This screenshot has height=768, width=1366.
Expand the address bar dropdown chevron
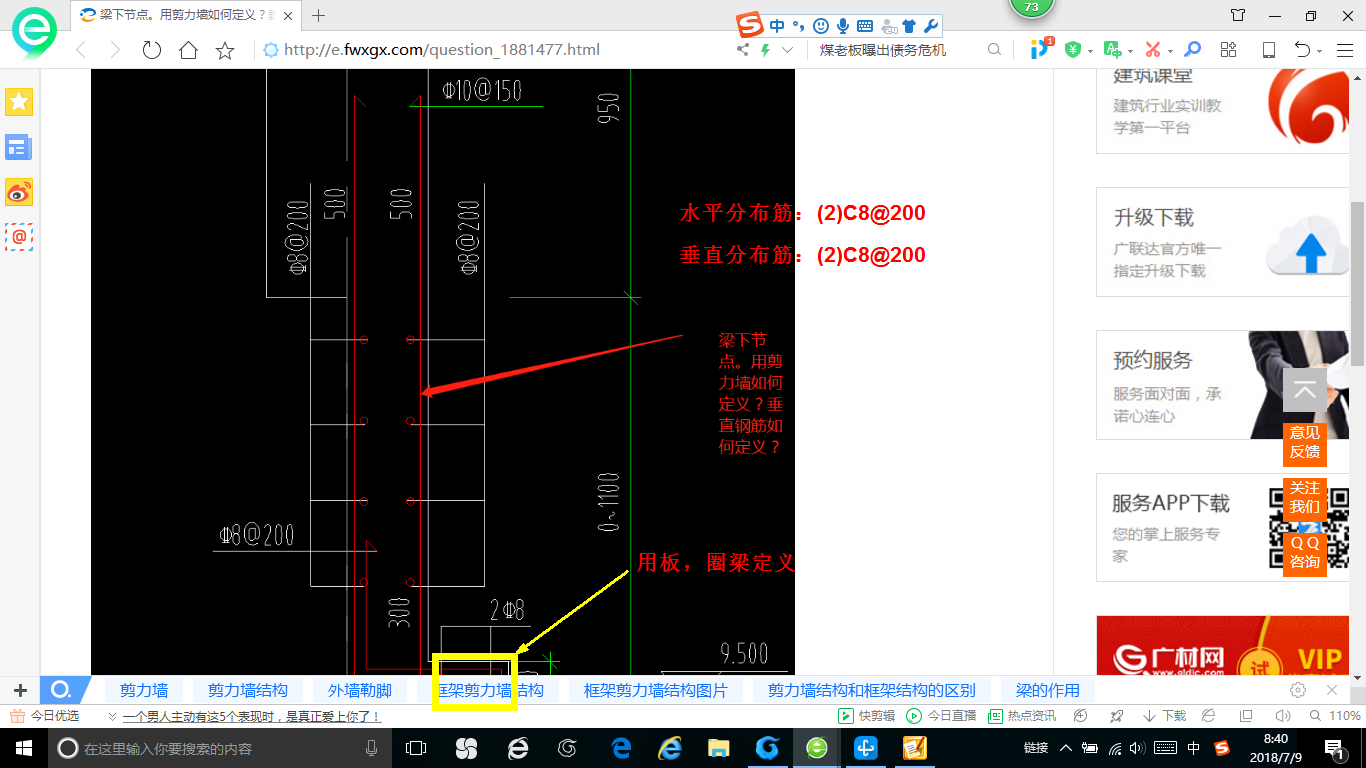[787, 50]
